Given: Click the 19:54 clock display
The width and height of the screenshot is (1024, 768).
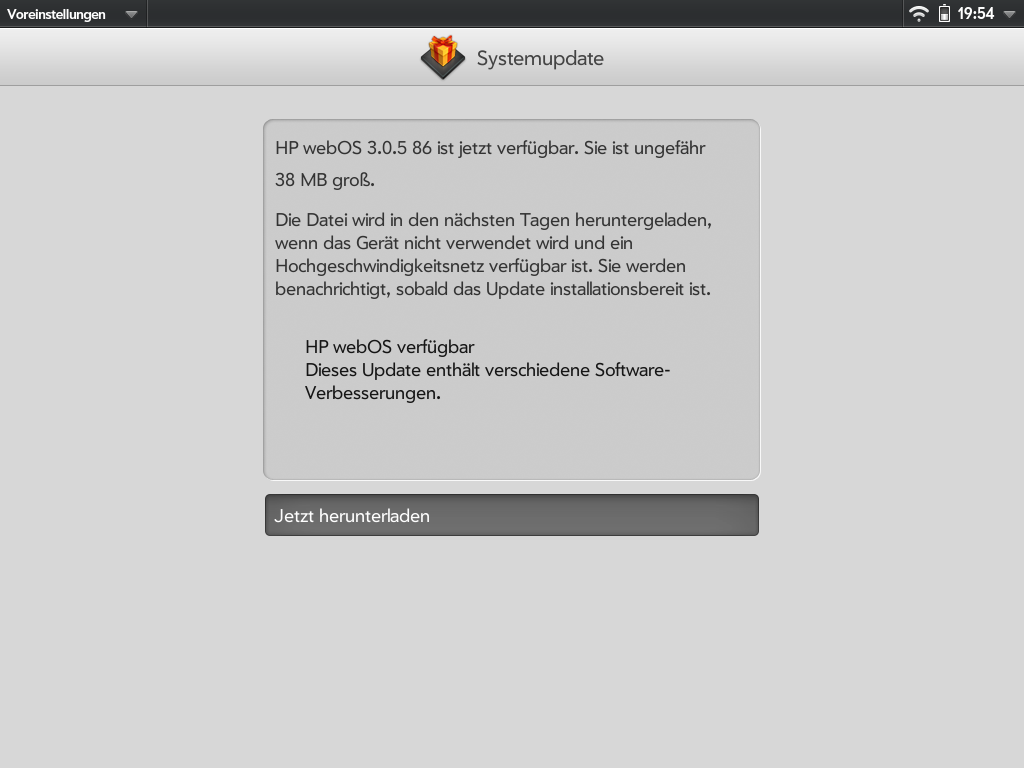Looking at the screenshot, I should [x=976, y=14].
